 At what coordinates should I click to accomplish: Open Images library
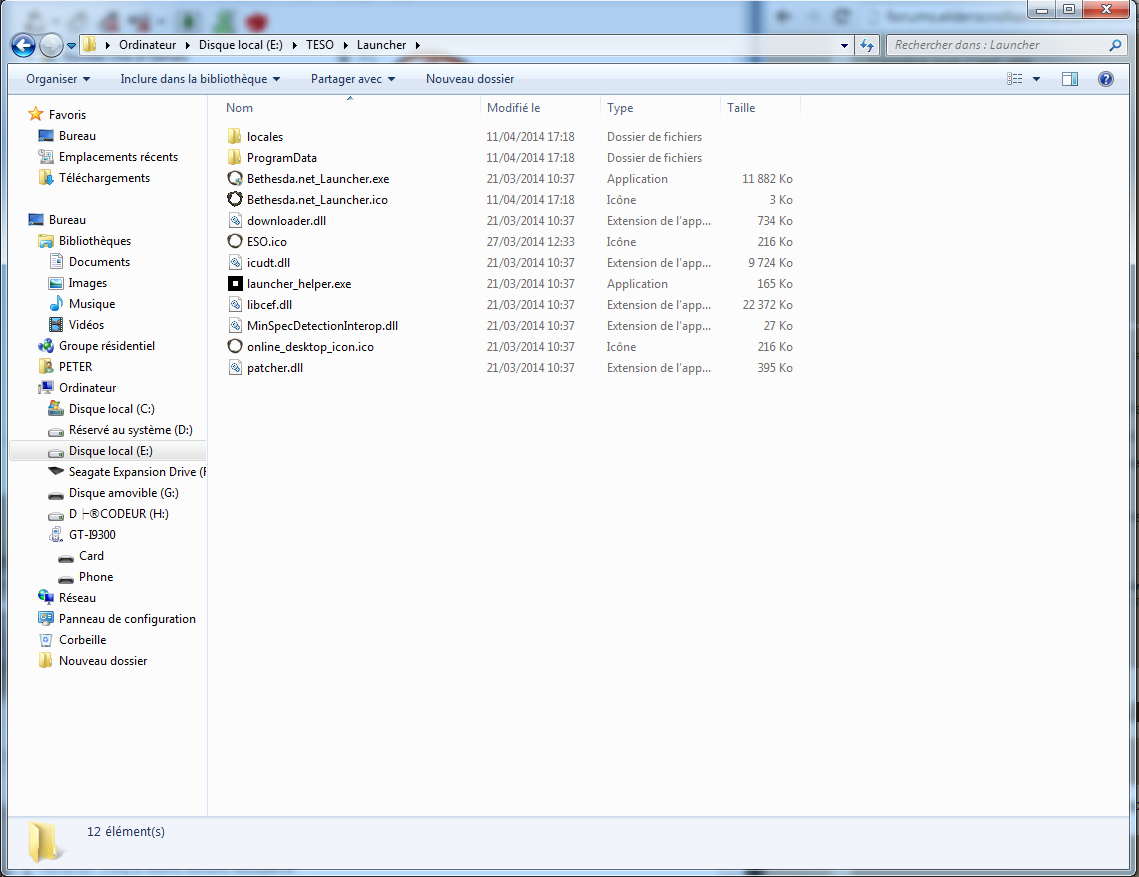[x=87, y=283]
